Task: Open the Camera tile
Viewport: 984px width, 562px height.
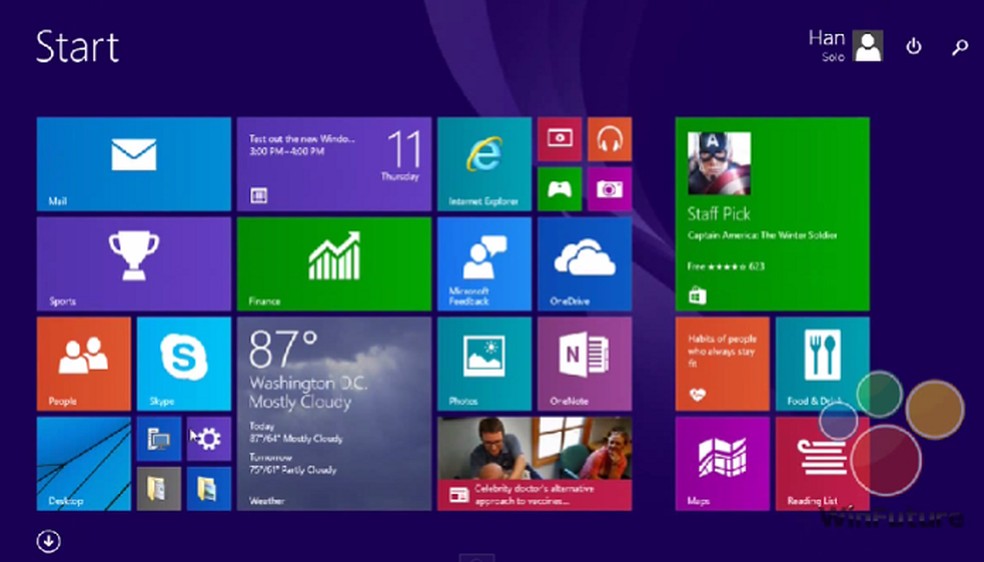Action: (609, 189)
